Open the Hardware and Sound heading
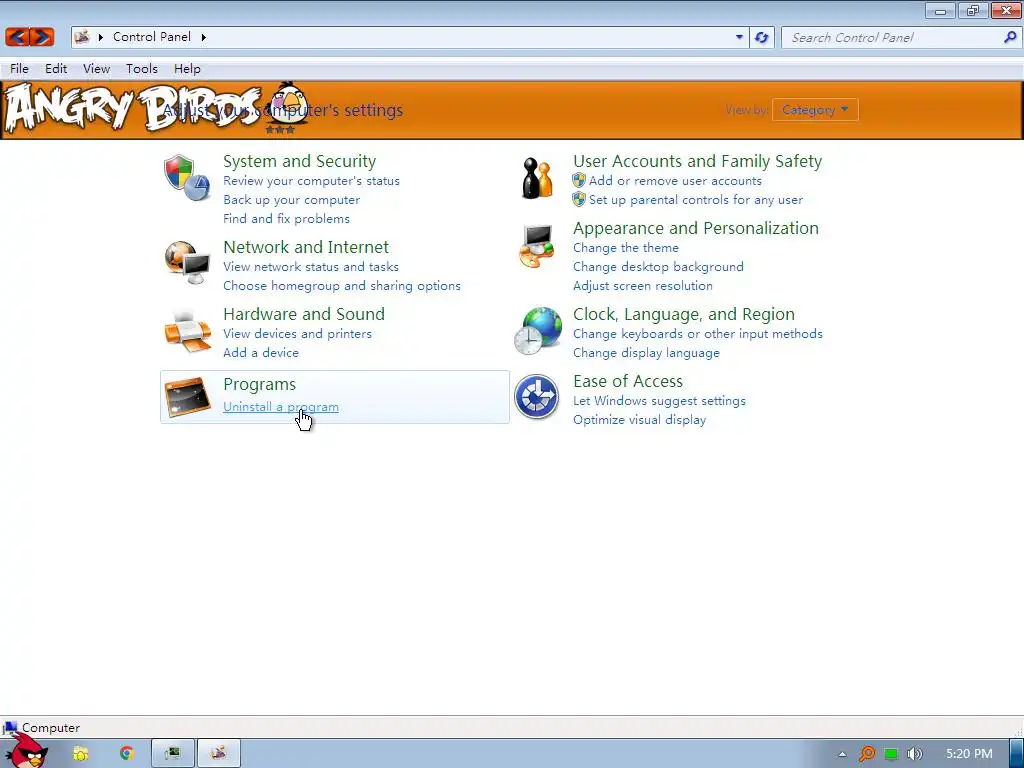The height and width of the screenshot is (768, 1024). (x=304, y=314)
